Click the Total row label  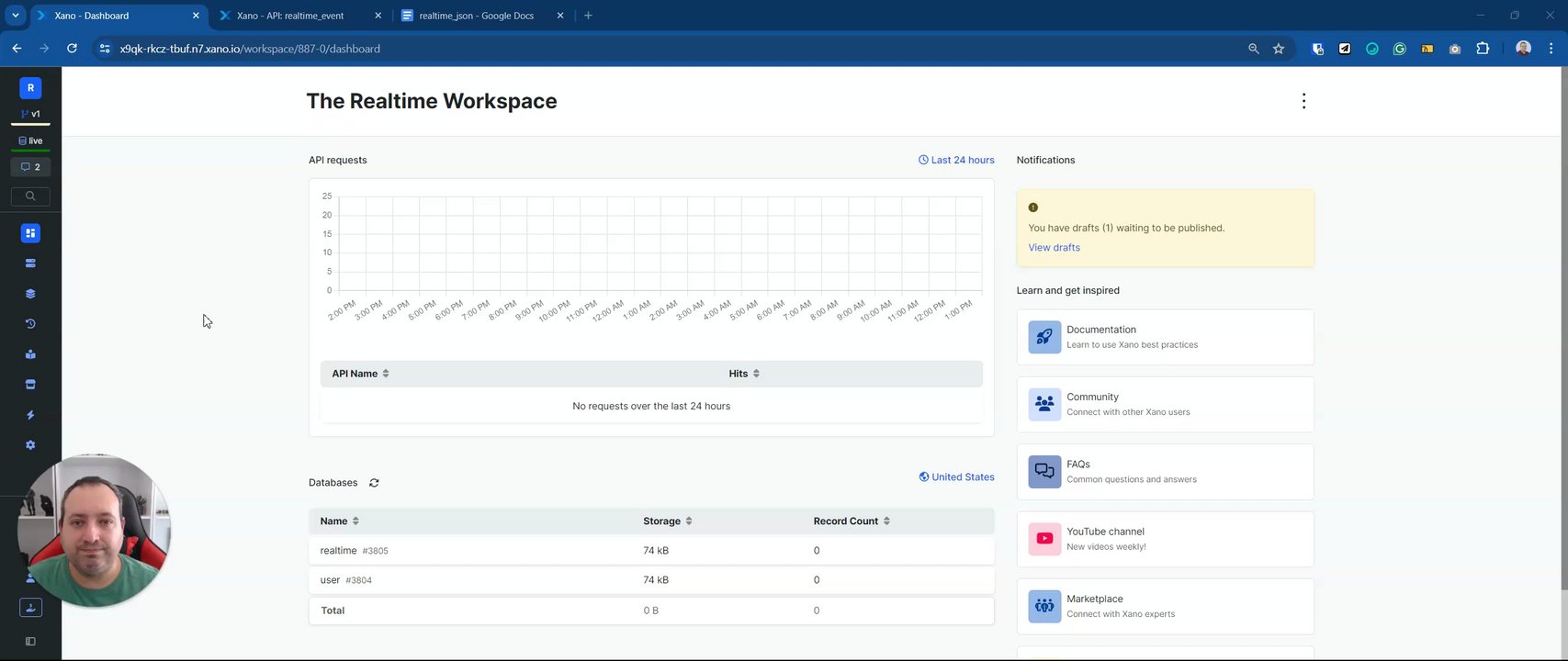pos(333,611)
